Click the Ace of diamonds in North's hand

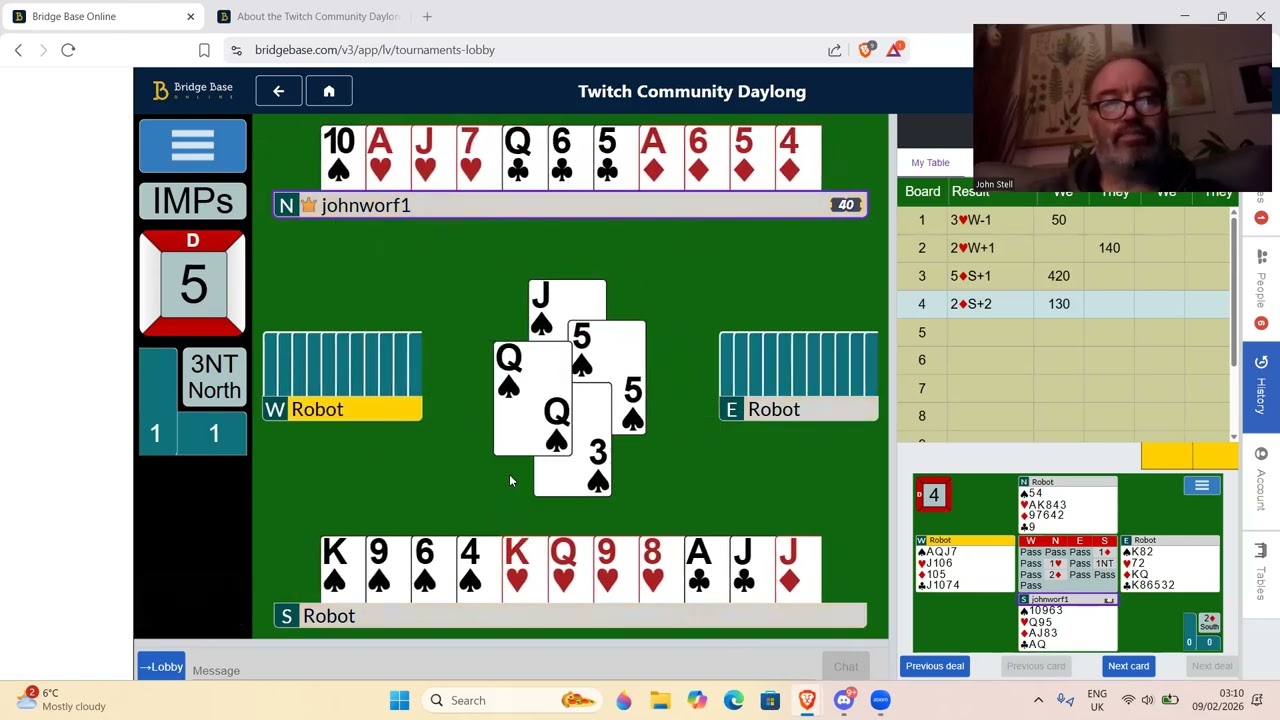pyautogui.click(x=660, y=158)
